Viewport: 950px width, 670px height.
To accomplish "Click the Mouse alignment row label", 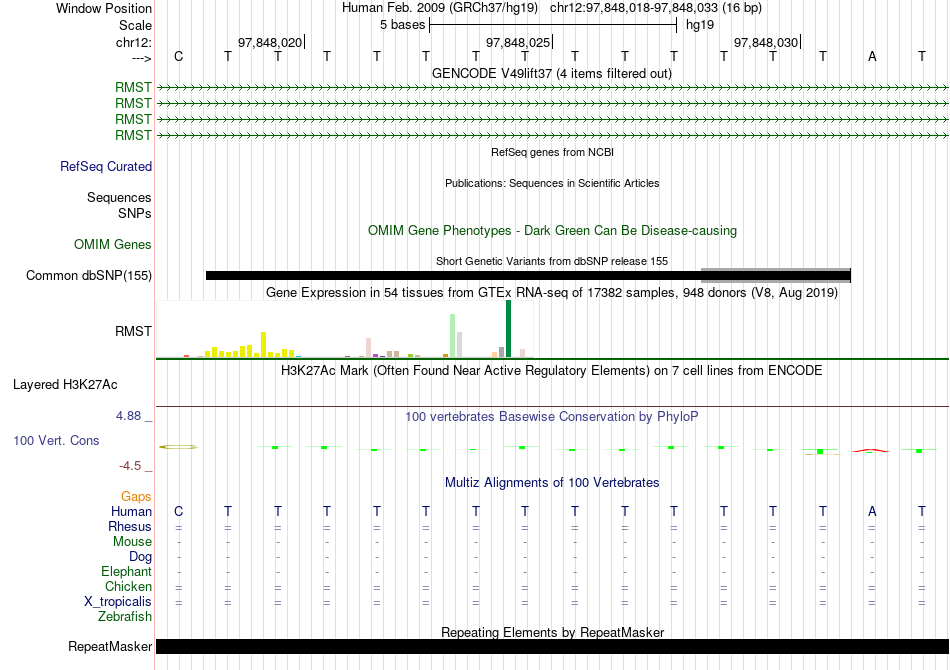I will click(133, 542).
